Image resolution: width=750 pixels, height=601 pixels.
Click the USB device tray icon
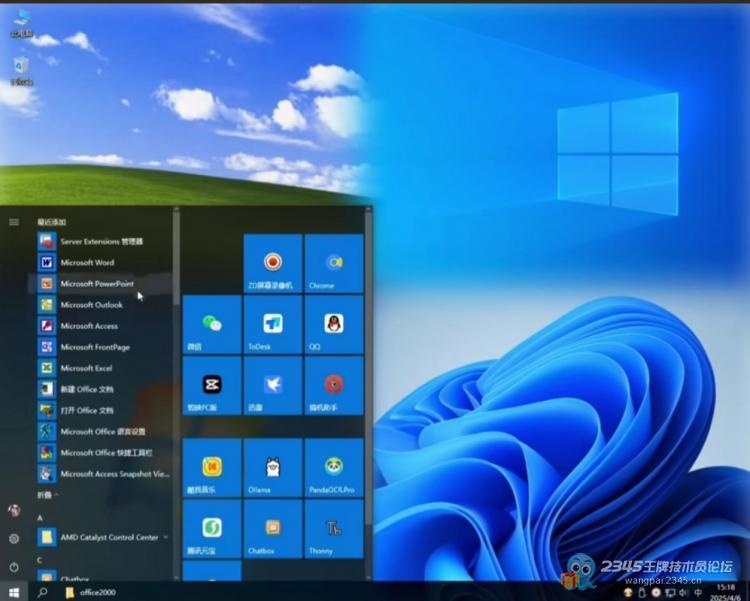tap(642, 593)
